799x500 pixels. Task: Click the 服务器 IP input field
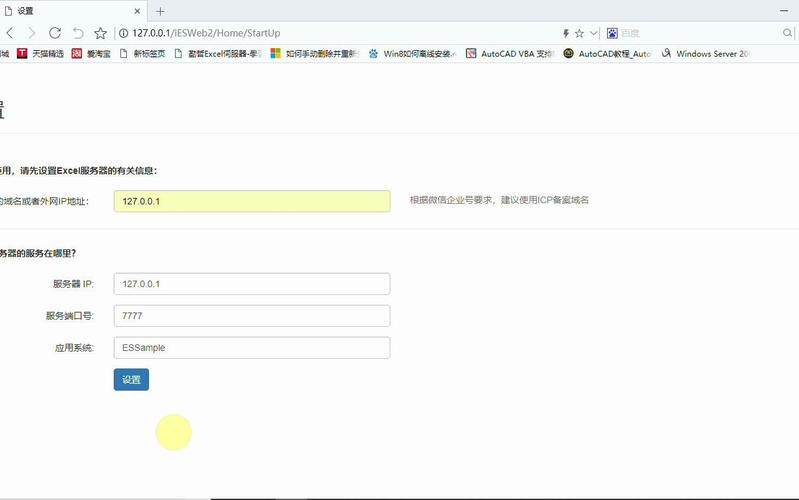tap(252, 284)
